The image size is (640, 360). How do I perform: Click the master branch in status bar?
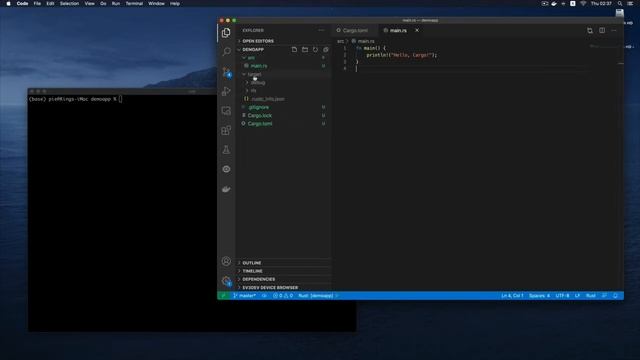(x=244, y=296)
